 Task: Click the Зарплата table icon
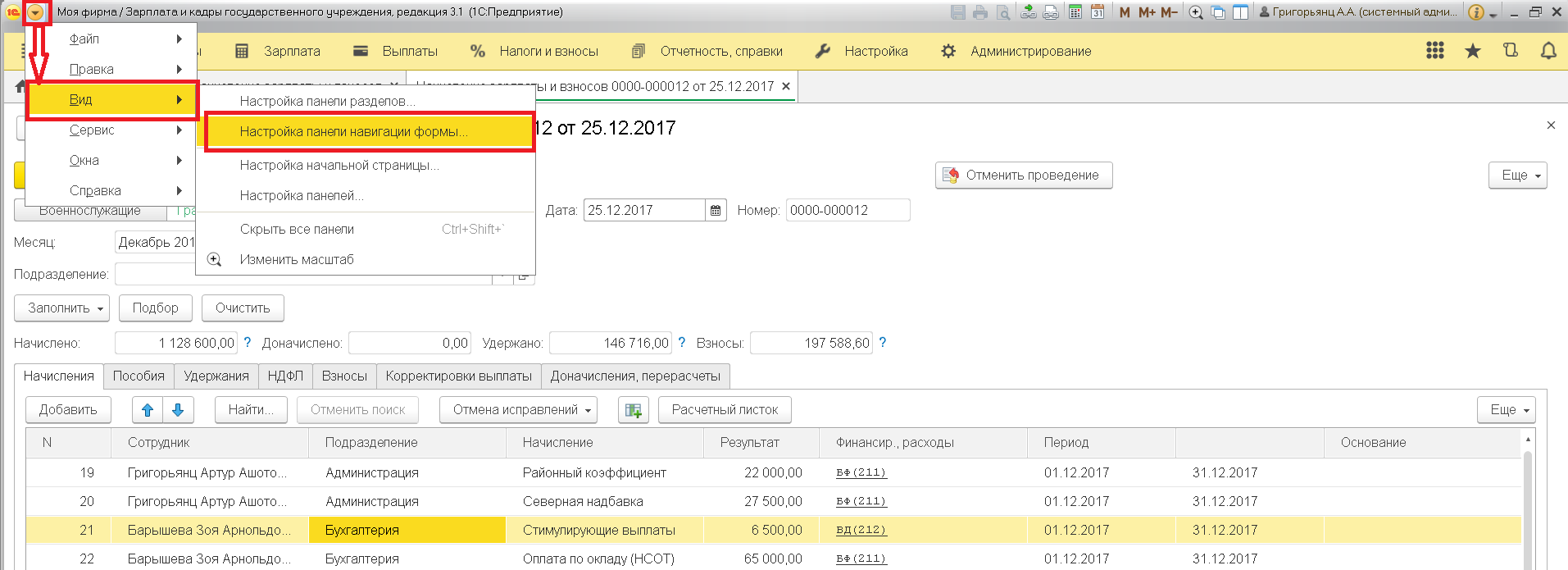pos(242,51)
